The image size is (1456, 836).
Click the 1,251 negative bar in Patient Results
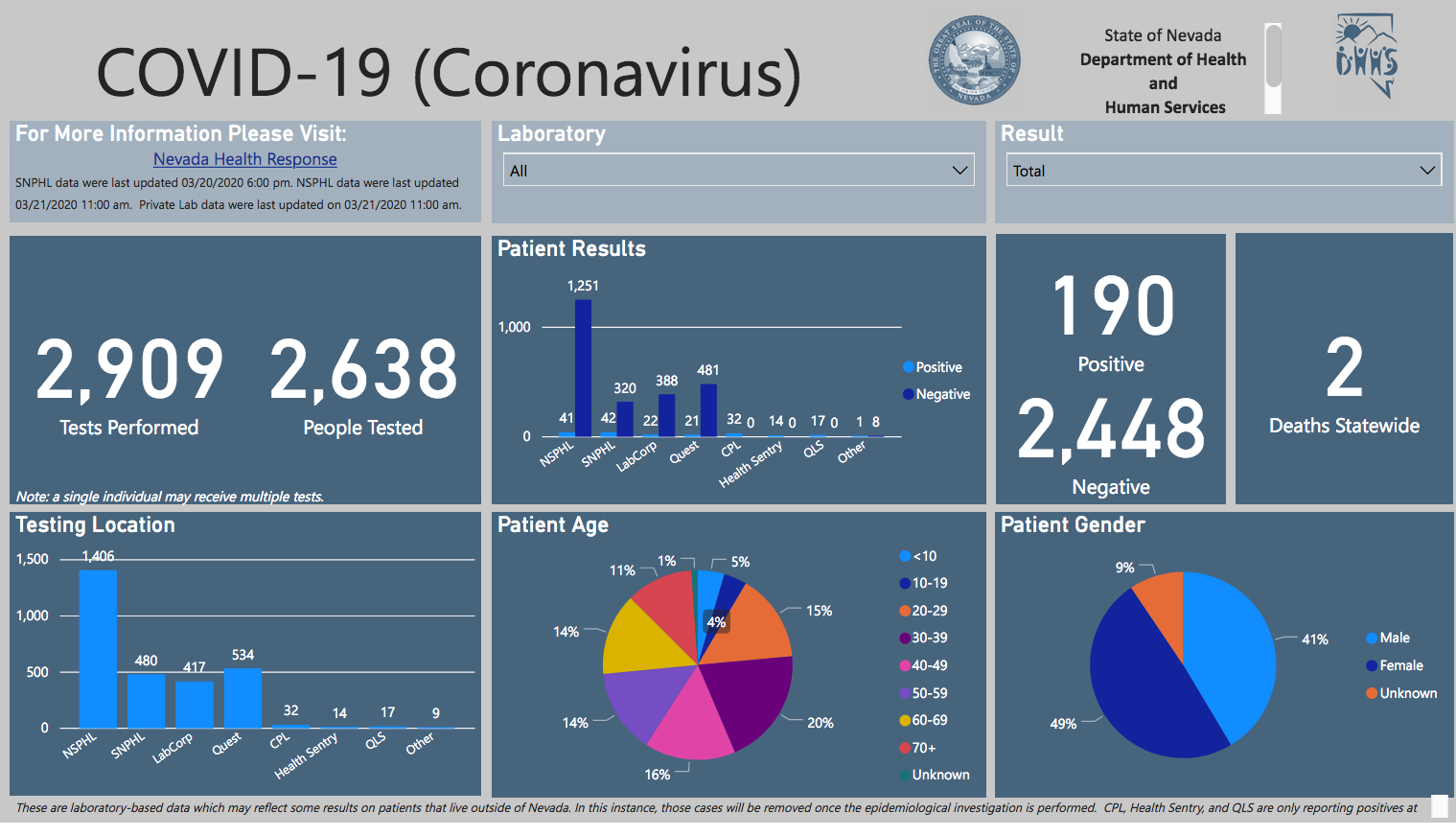[583, 368]
